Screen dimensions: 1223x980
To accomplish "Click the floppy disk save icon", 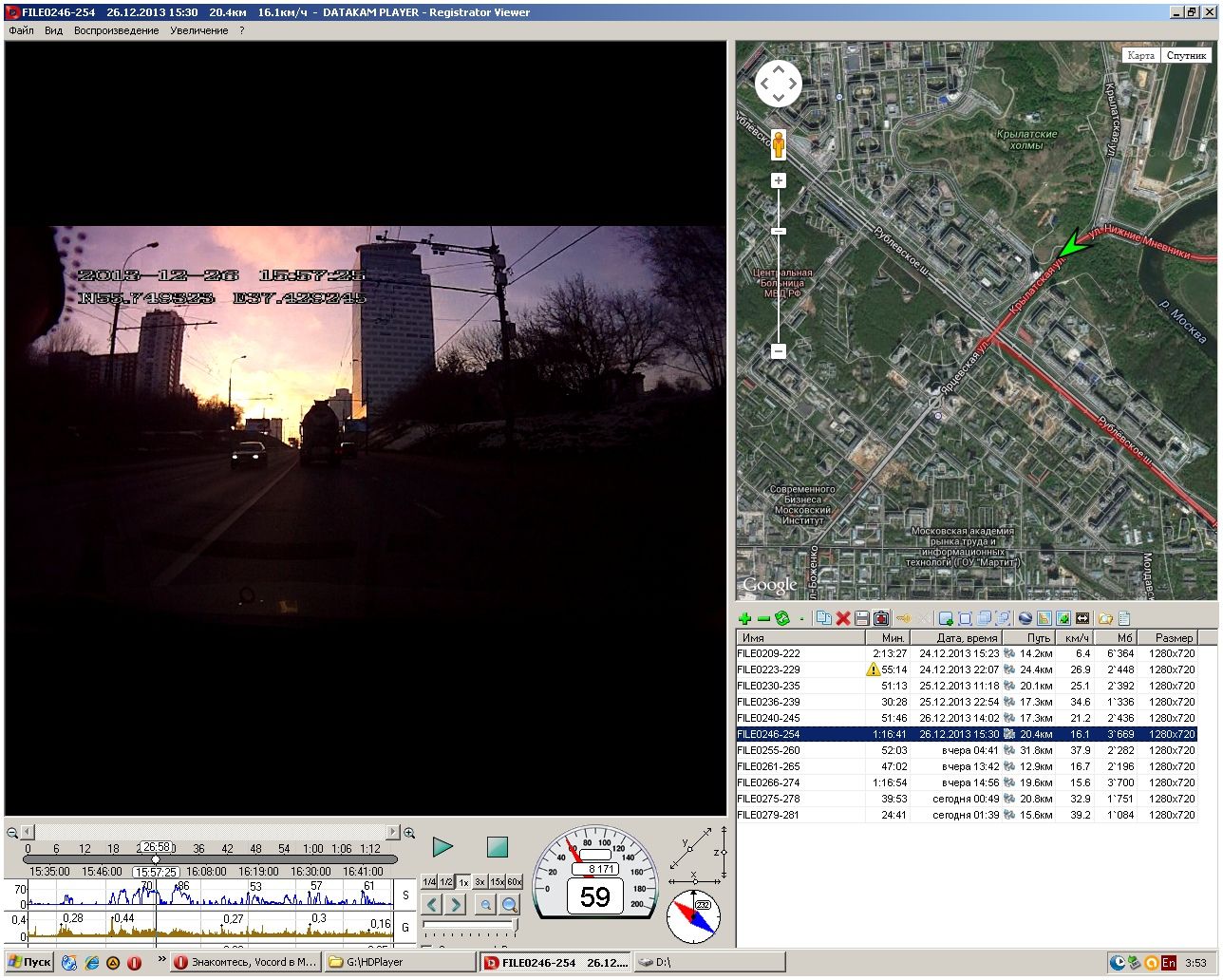I will [x=861, y=619].
